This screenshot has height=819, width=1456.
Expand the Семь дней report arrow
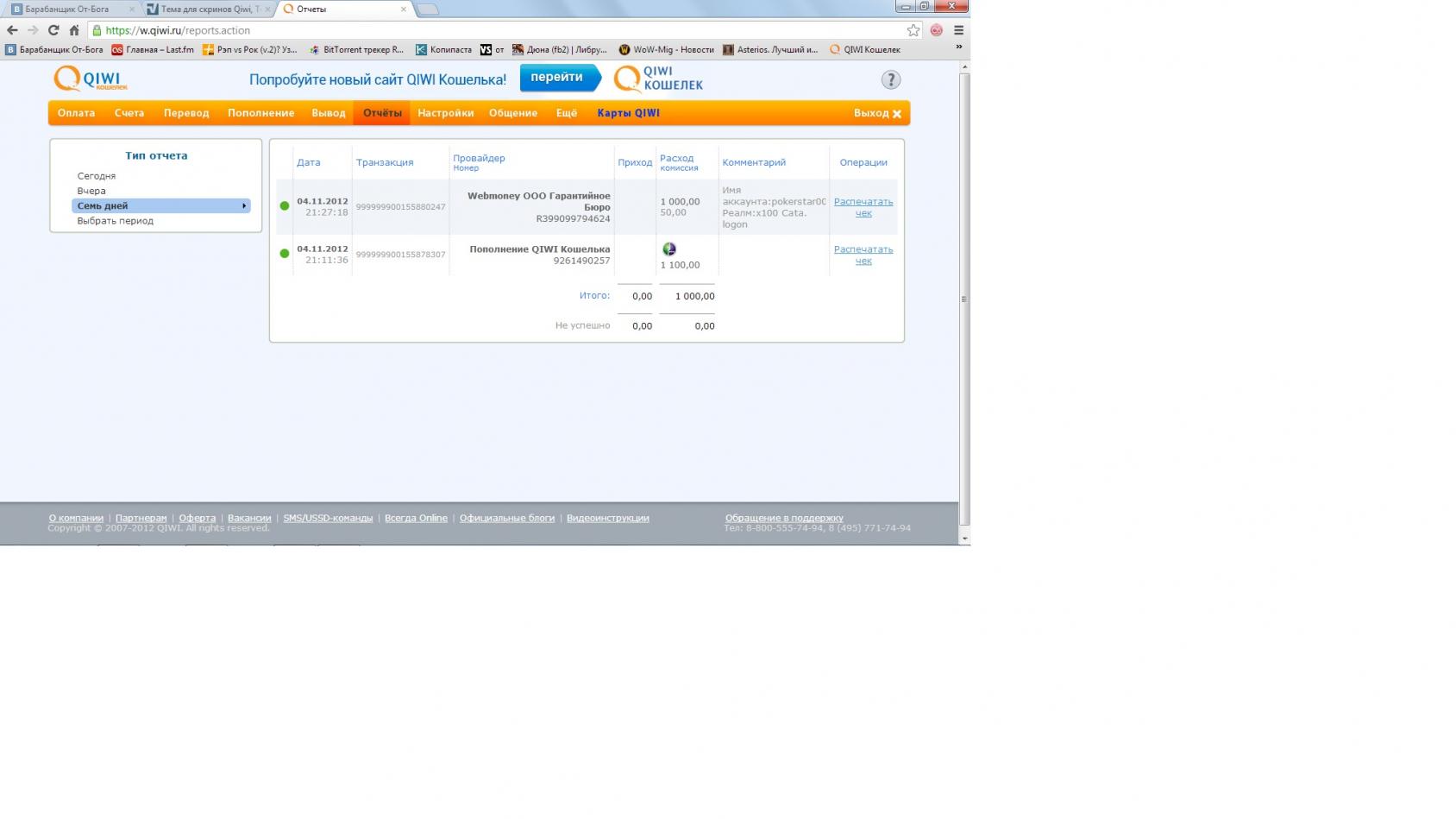[244, 206]
